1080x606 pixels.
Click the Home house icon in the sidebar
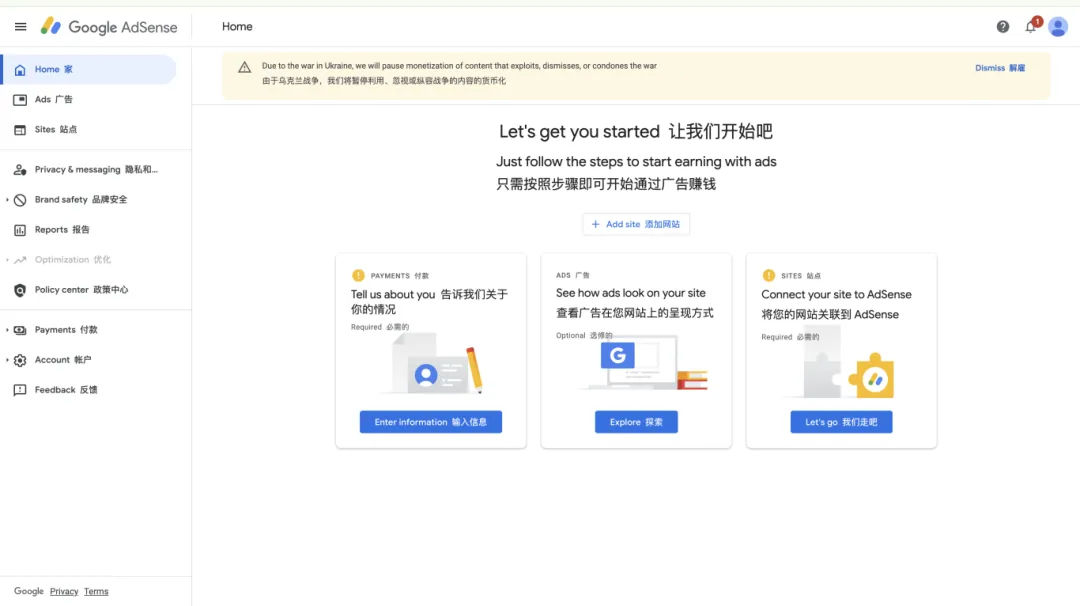click(x=22, y=69)
